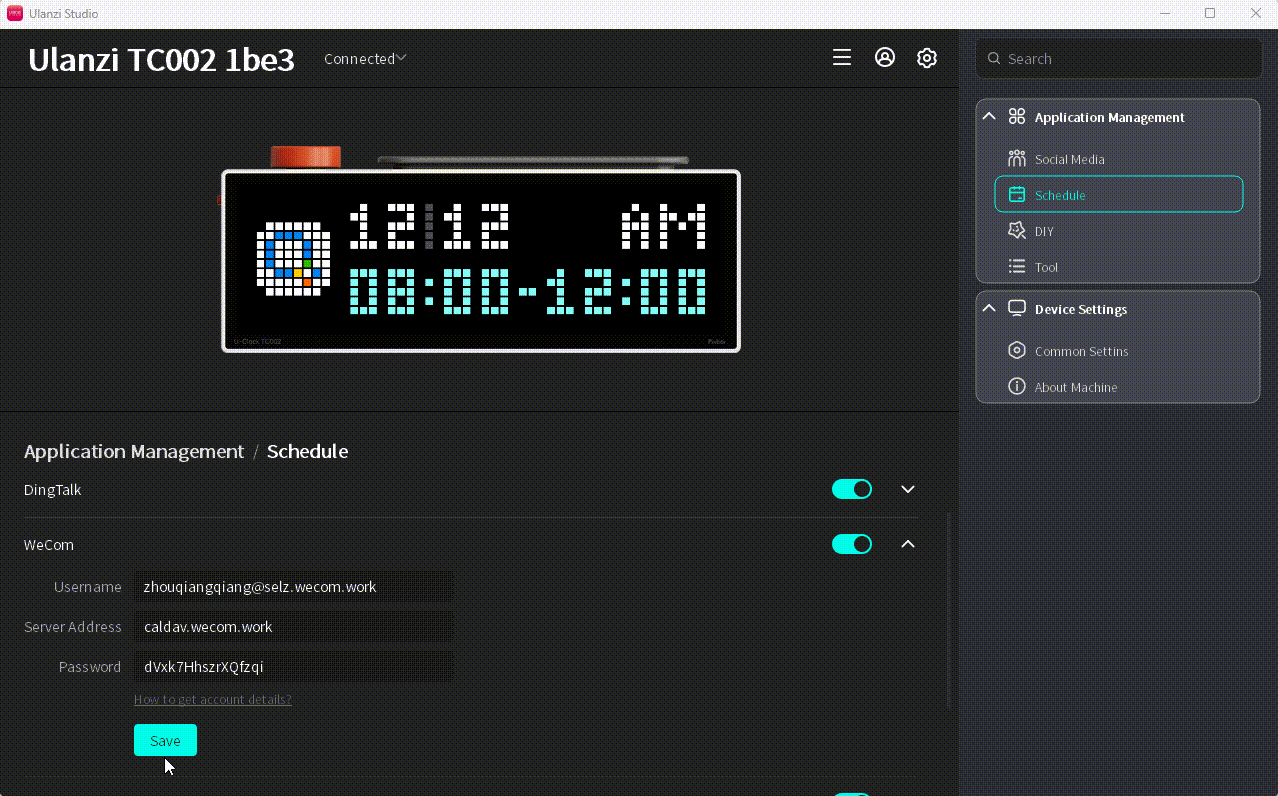1278x796 pixels.
Task: Click the Tool list icon
Action: pos(1017,267)
